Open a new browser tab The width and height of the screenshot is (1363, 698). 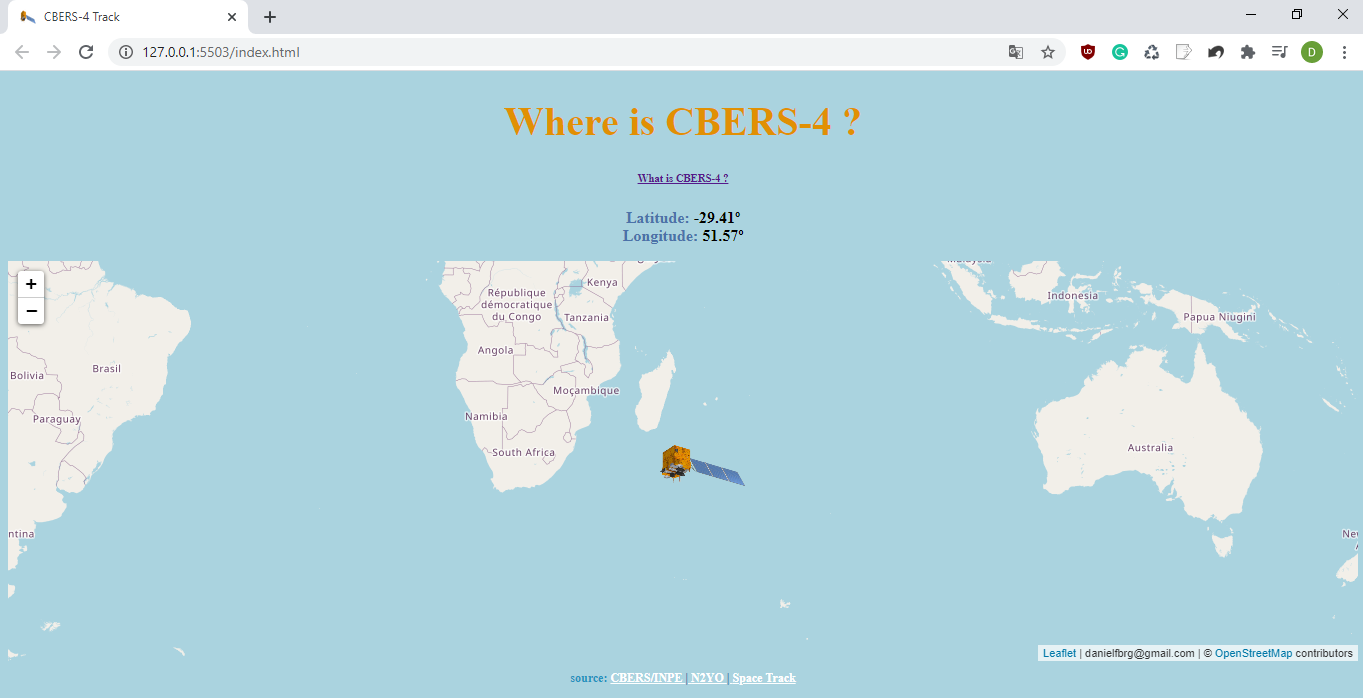270,17
